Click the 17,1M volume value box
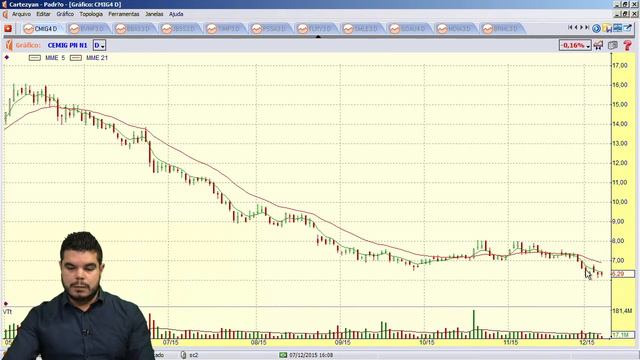 coord(622,335)
